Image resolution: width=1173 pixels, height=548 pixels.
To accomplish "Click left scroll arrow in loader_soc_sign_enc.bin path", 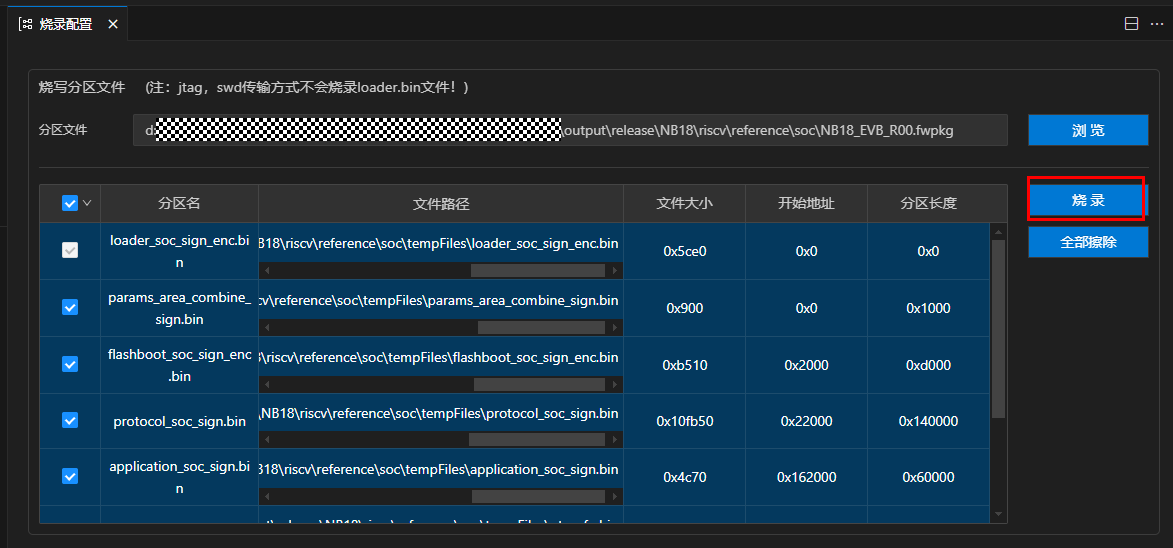I will coord(266,270).
